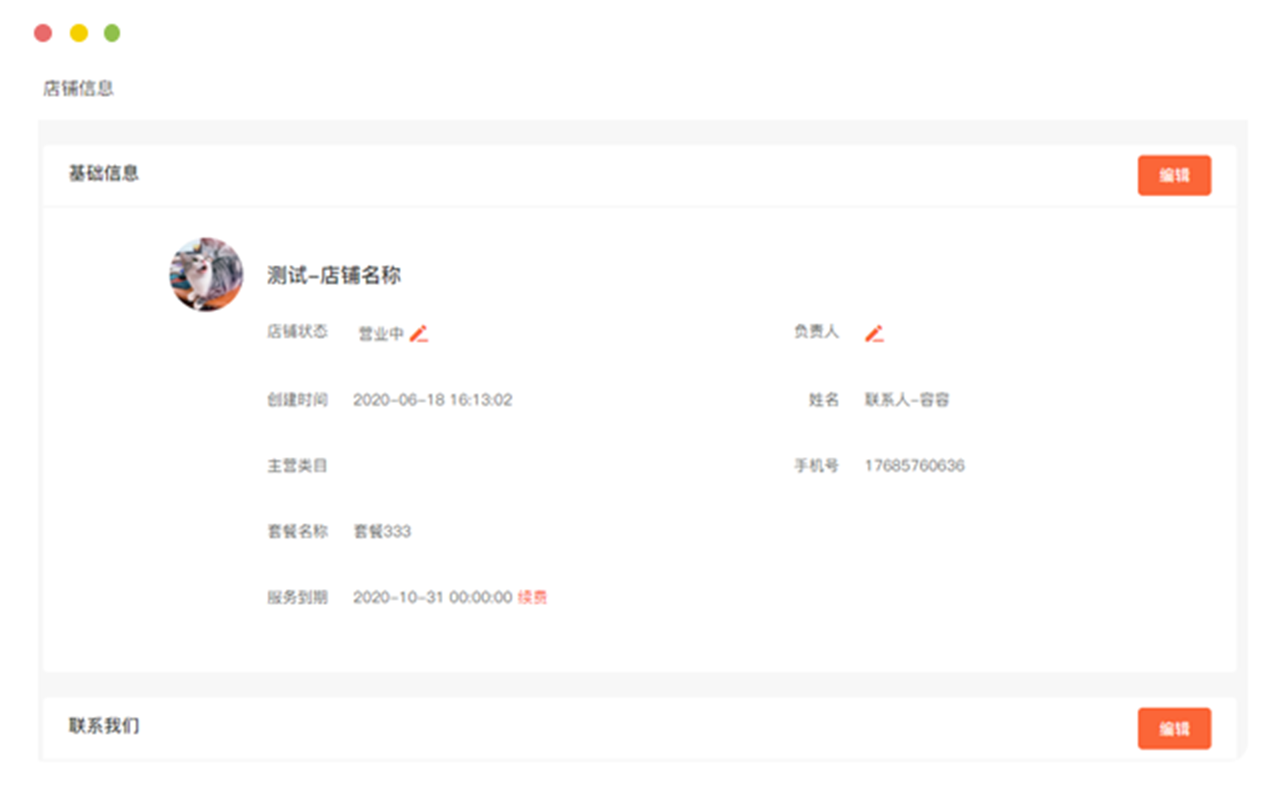Image resolution: width=1276 pixels, height=790 pixels.
Task: Open the cat store avatar image
Action: click(x=206, y=274)
